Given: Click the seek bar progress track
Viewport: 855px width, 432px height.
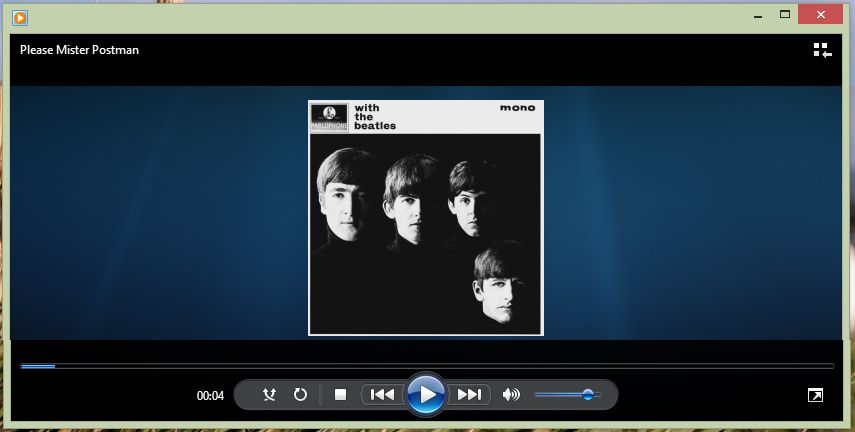Looking at the screenshot, I should (427, 366).
